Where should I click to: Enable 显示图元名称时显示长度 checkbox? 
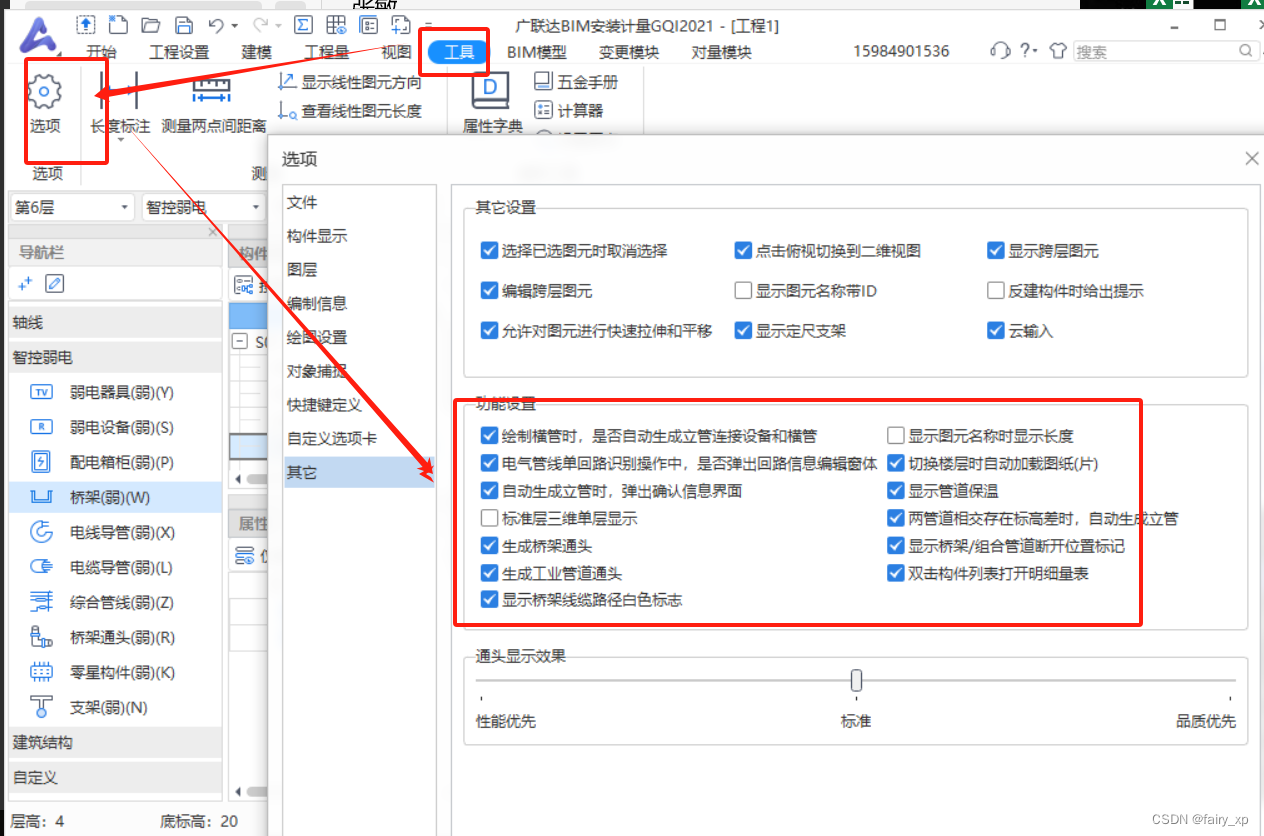click(x=896, y=436)
